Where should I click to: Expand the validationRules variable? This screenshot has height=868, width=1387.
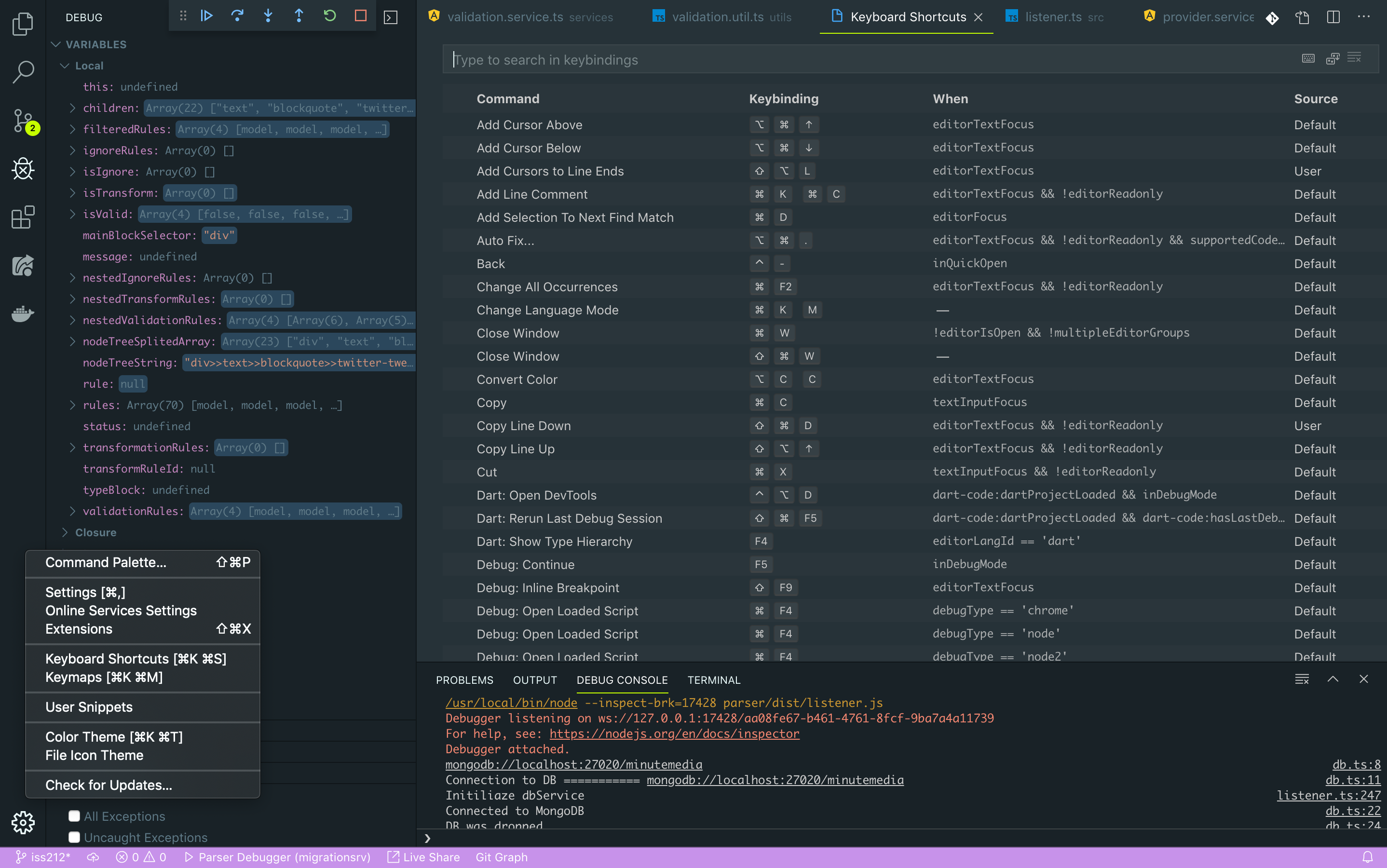[72, 511]
